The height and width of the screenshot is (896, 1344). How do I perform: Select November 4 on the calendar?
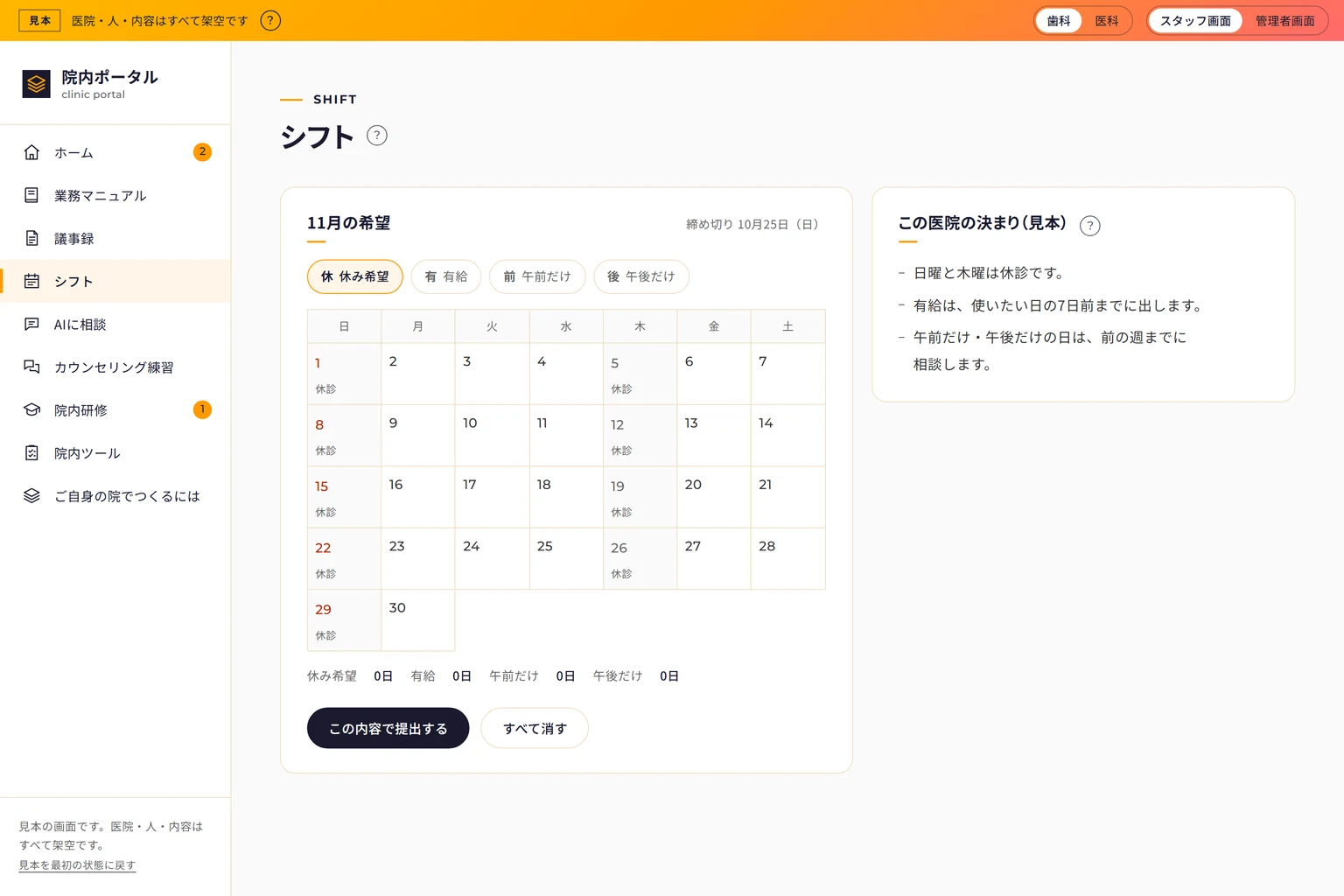[566, 374]
